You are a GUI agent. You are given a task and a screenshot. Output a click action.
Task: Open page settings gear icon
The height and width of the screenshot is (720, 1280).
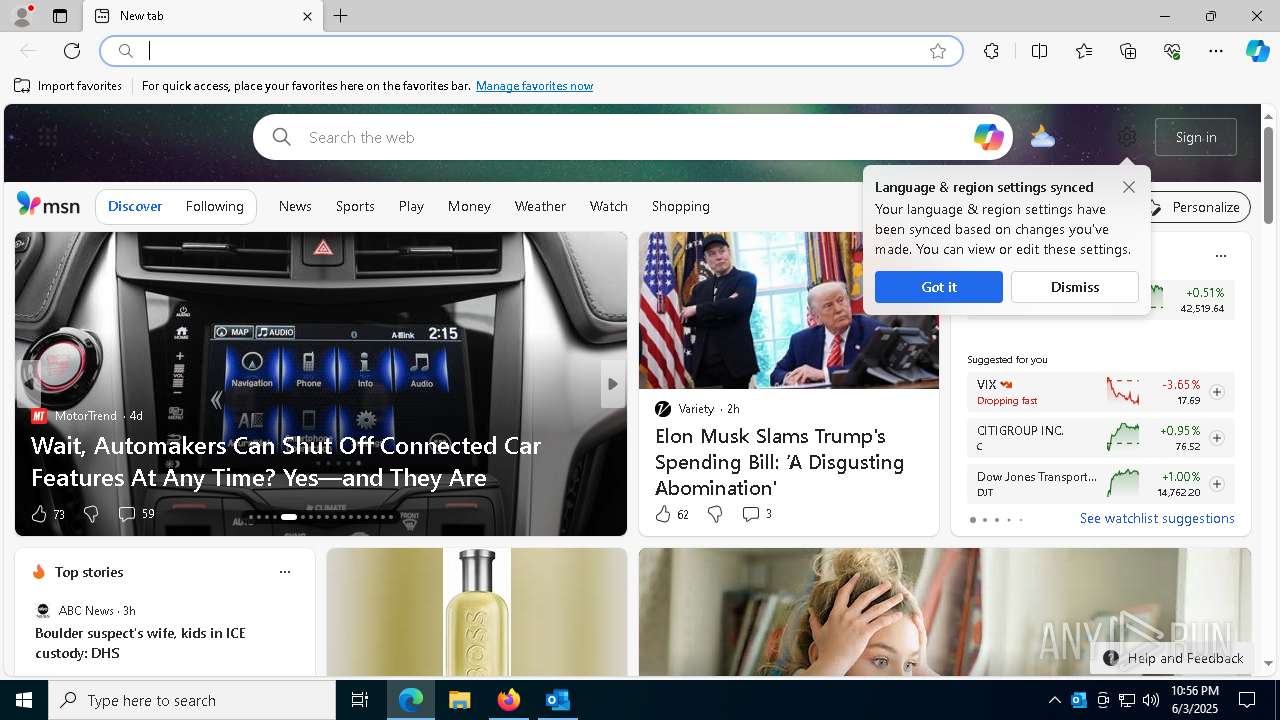1127,137
